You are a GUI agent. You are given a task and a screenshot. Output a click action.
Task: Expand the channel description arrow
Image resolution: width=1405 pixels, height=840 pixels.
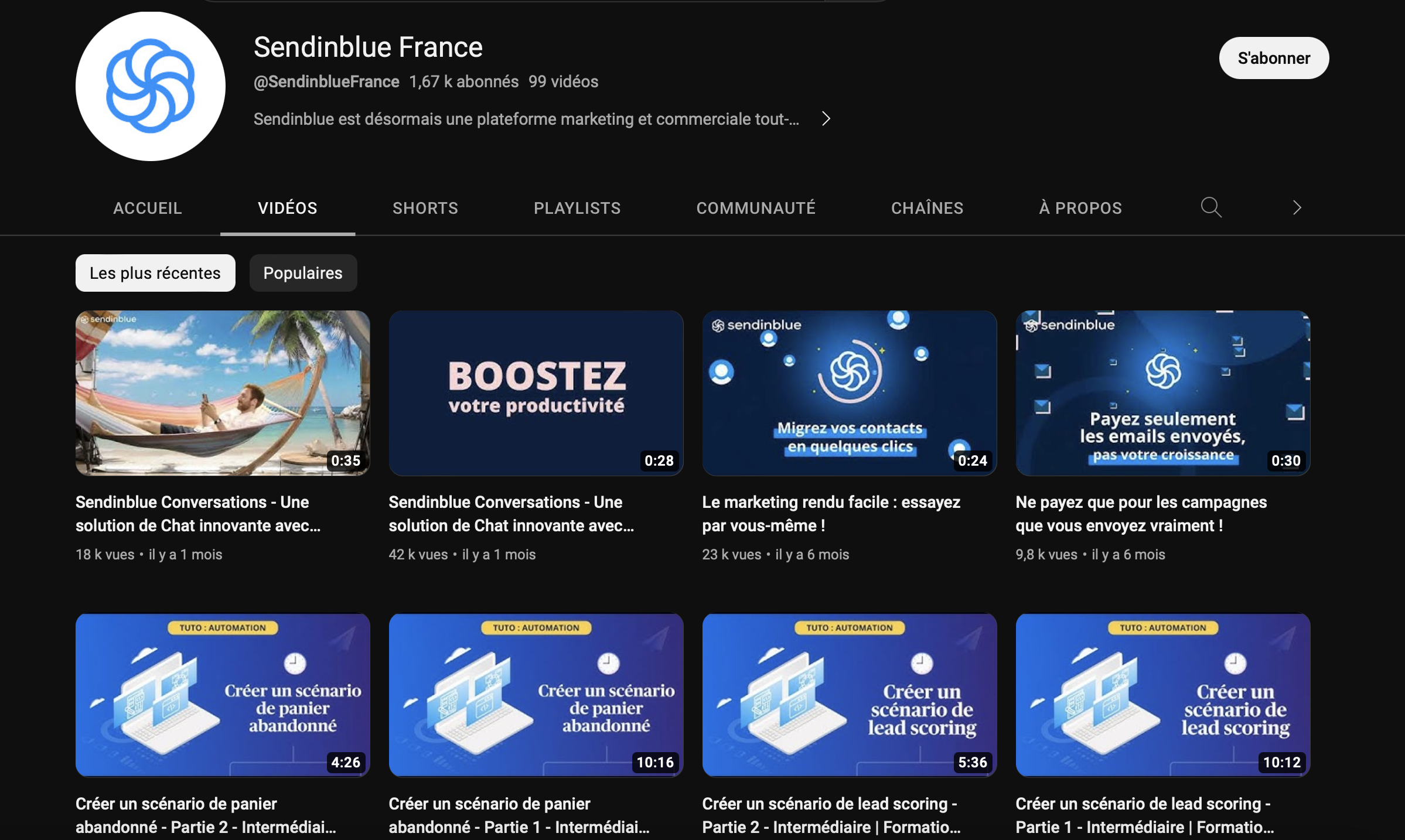coord(826,119)
